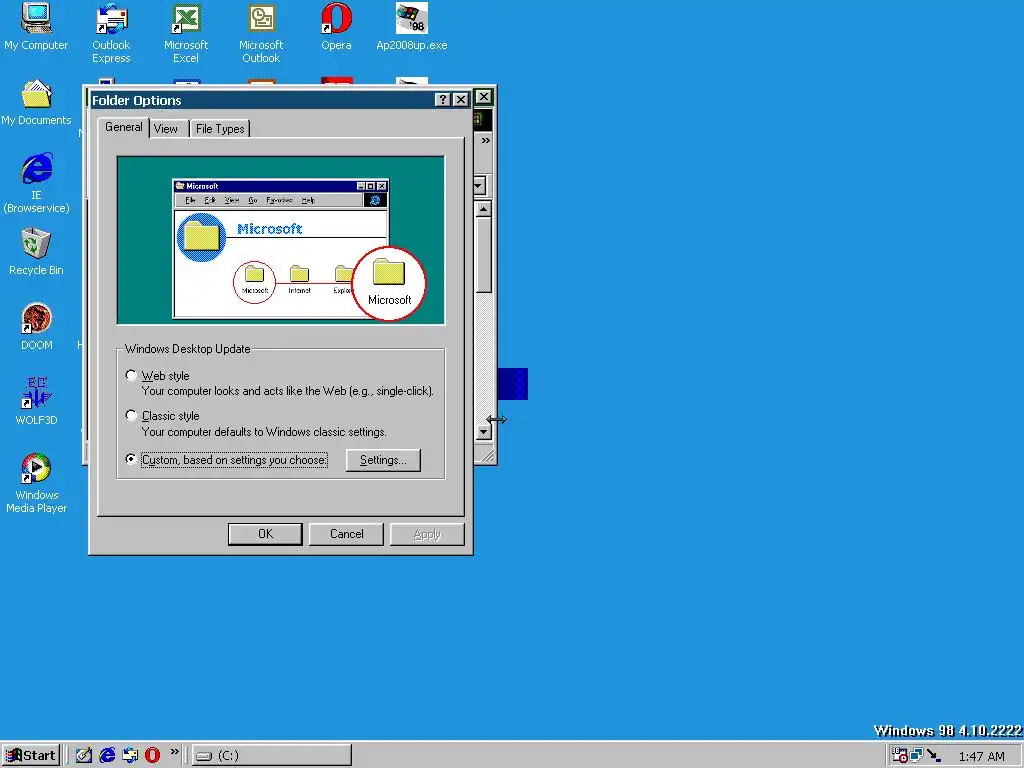The image size is (1024, 768).
Task: Cancel the Folder Options dialog
Action: (346, 534)
